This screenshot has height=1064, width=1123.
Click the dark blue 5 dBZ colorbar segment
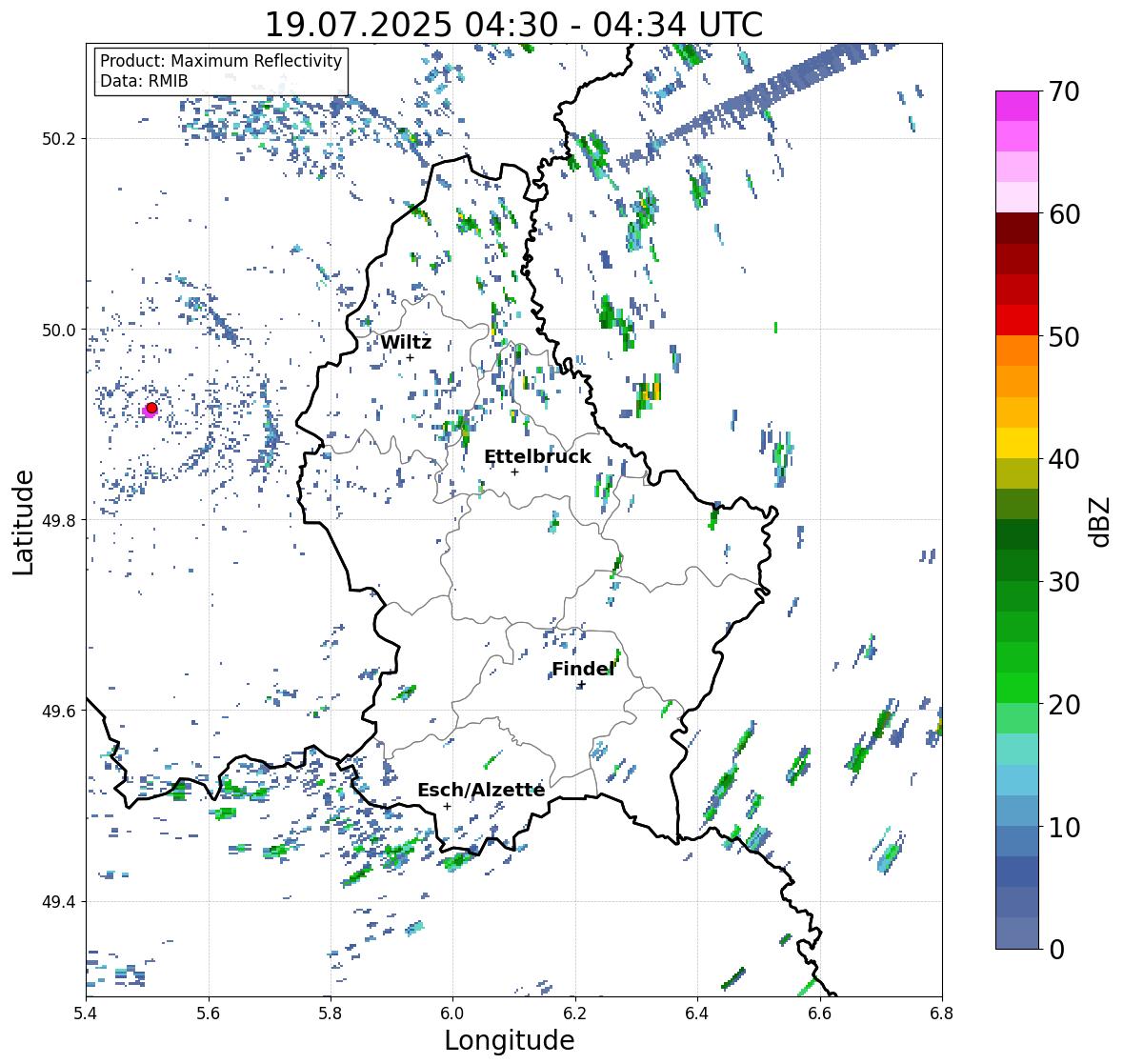click(x=1017, y=872)
